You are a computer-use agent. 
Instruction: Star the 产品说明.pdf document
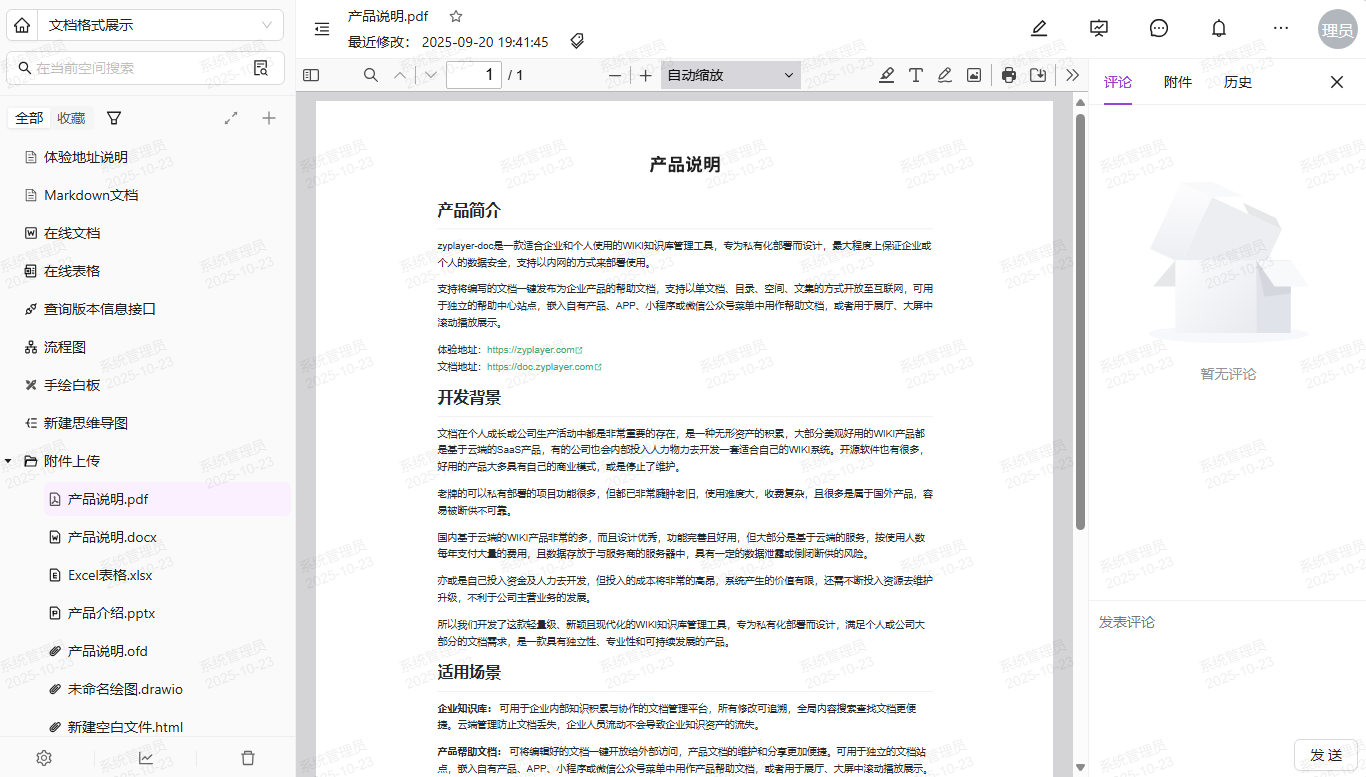pos(456,16)
